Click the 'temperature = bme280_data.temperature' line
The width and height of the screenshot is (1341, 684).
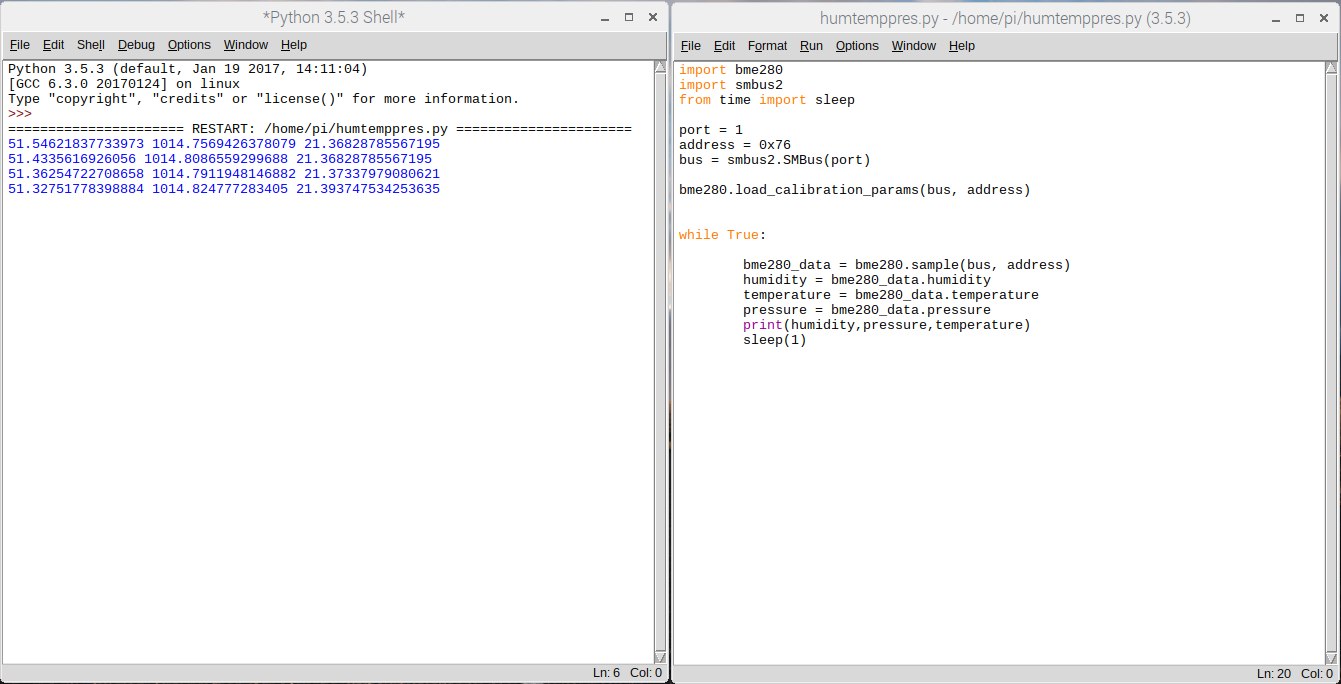point(891,295)
